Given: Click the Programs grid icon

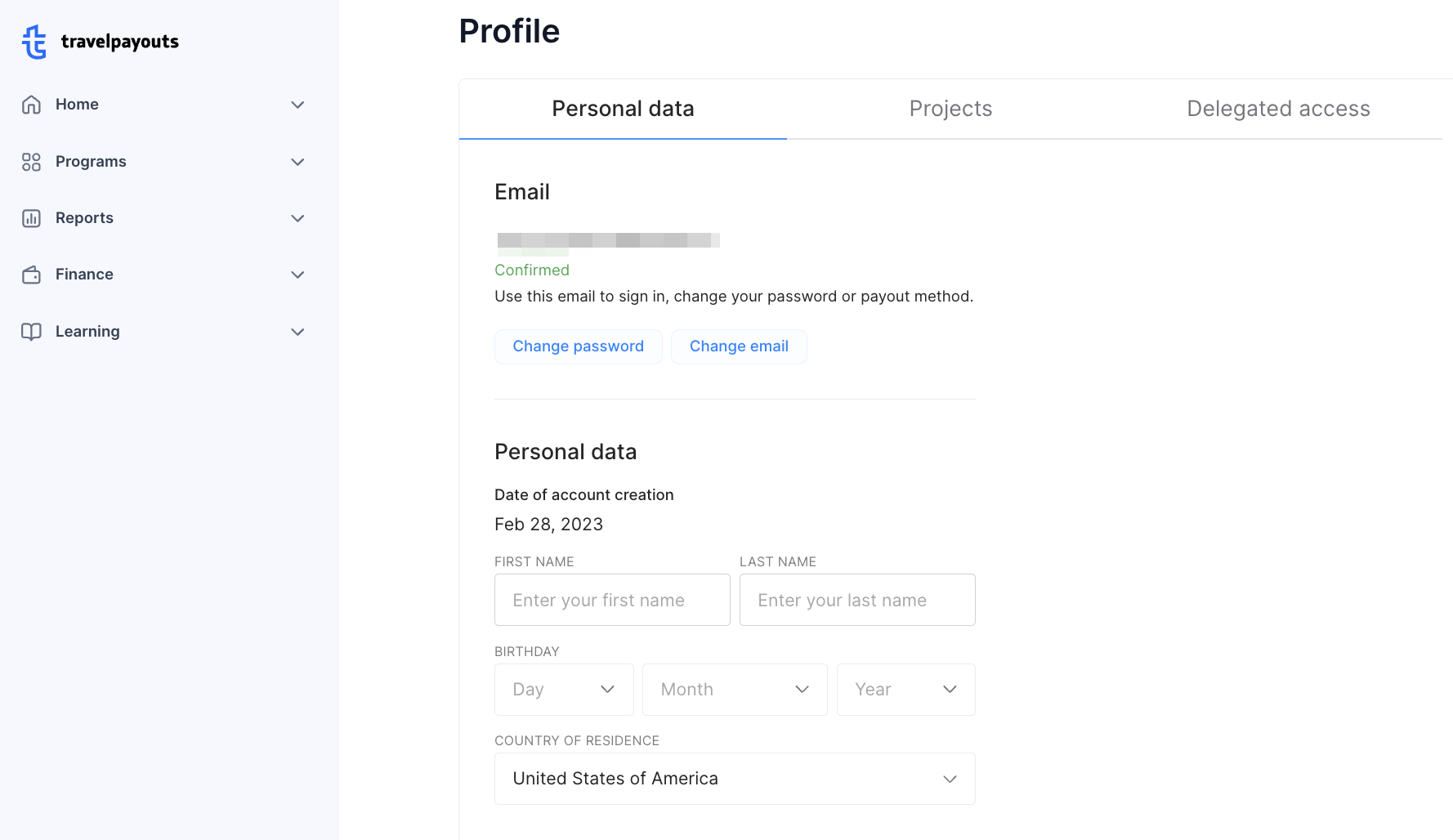Looking at the screenshot, I should [x=31, y=162].
